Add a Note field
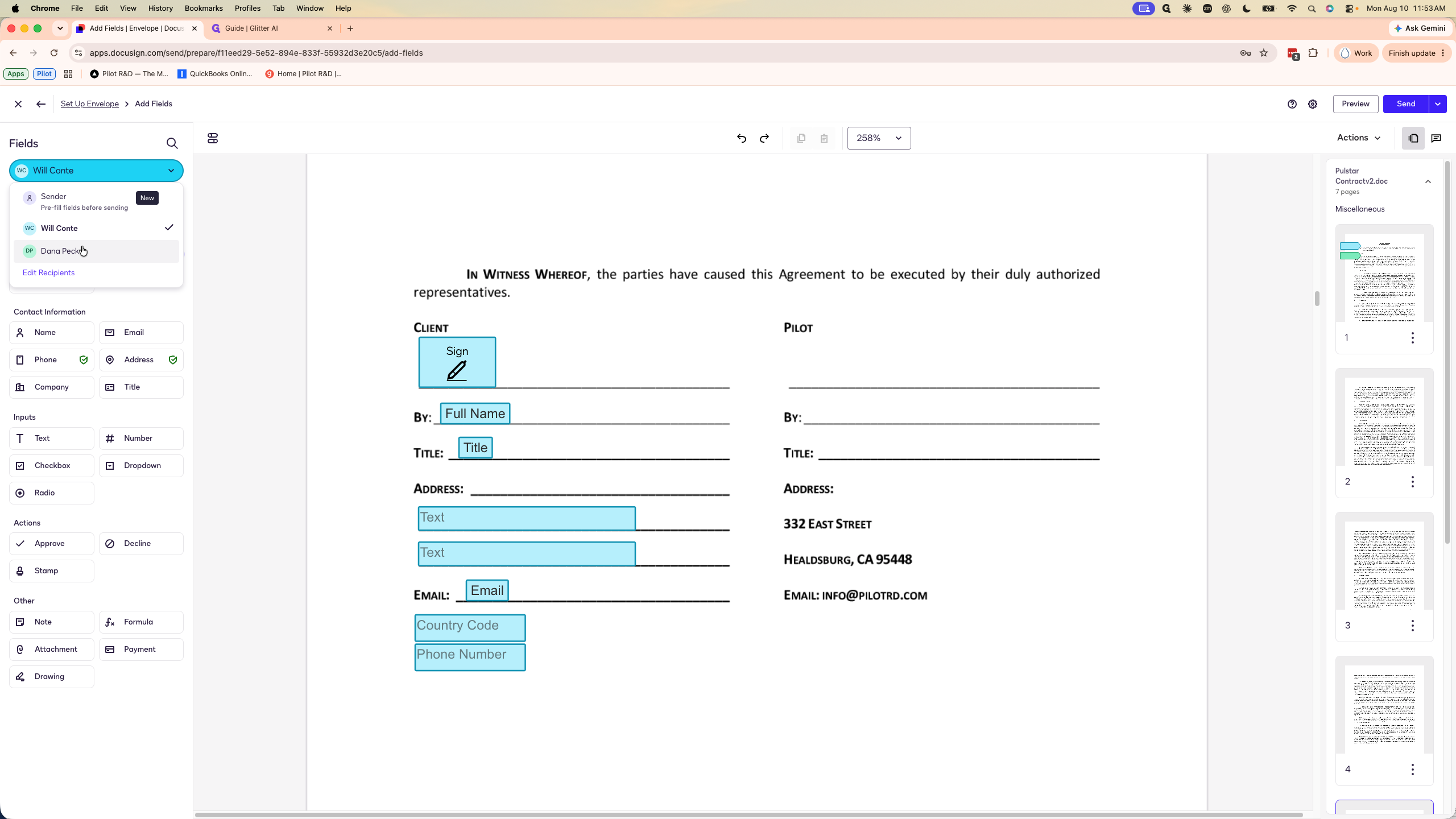Screen dimensions: 1456x819 point(52,622)
